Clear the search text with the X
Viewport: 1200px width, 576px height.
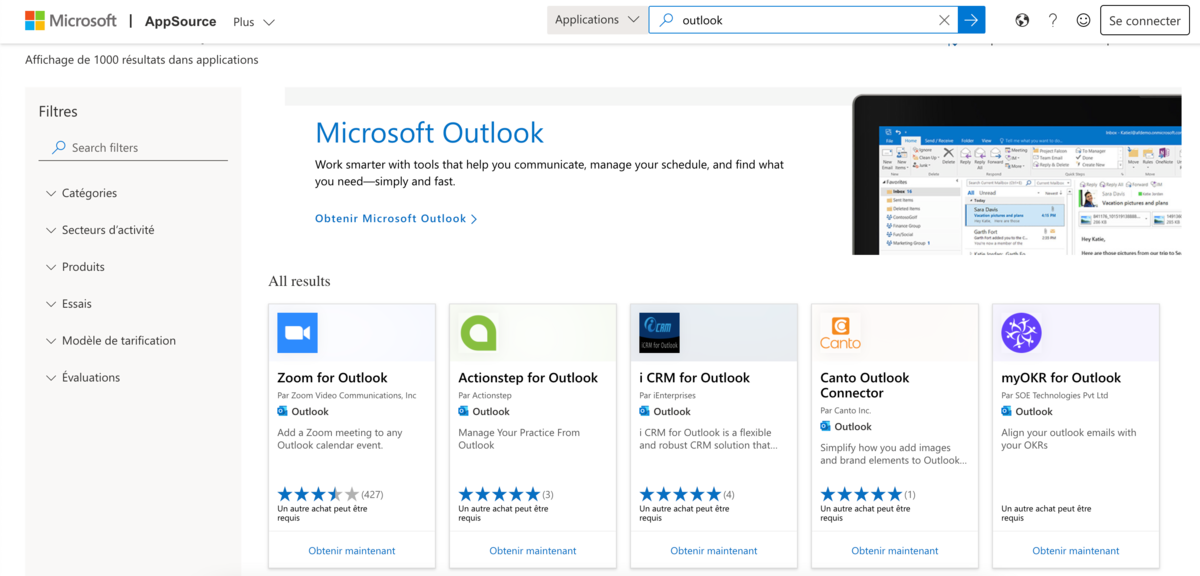pyautogui.click(x=944, y=20)
